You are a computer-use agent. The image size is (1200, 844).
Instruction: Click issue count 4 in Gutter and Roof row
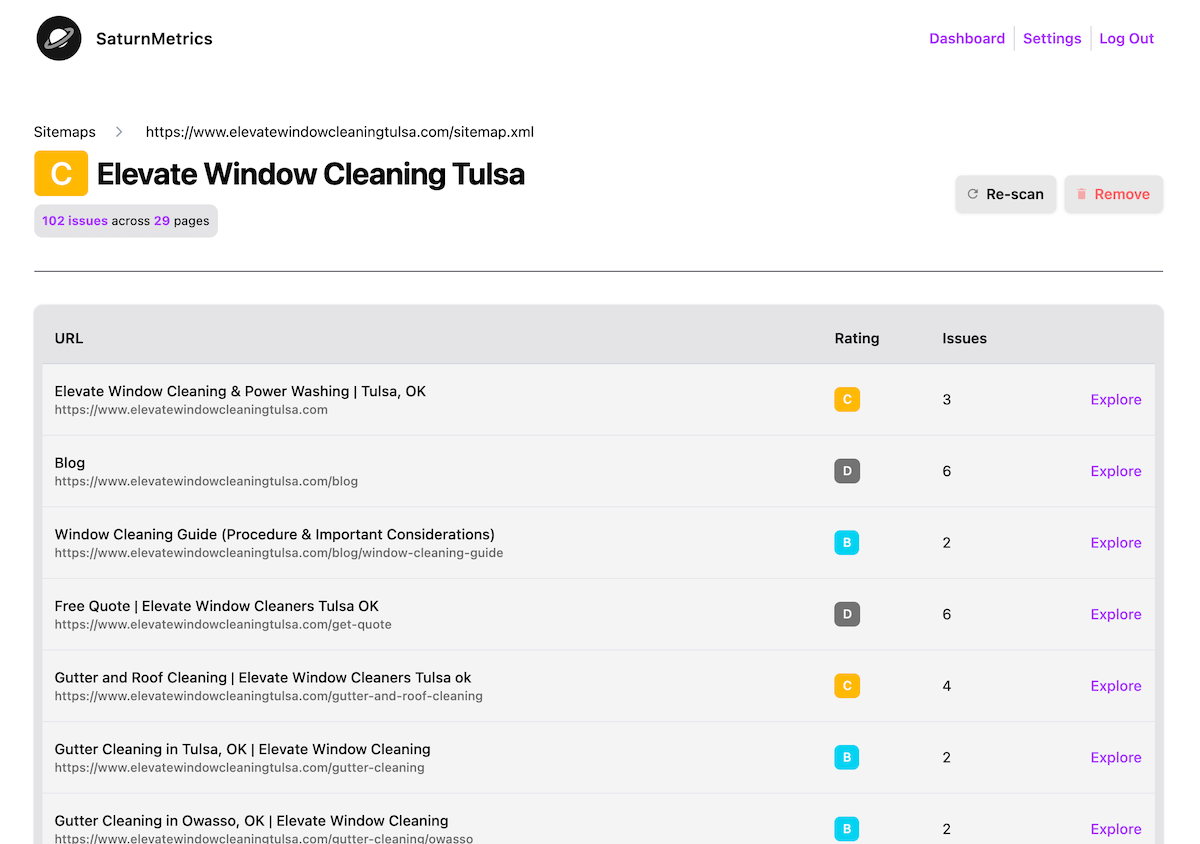[x=947, y=686]
